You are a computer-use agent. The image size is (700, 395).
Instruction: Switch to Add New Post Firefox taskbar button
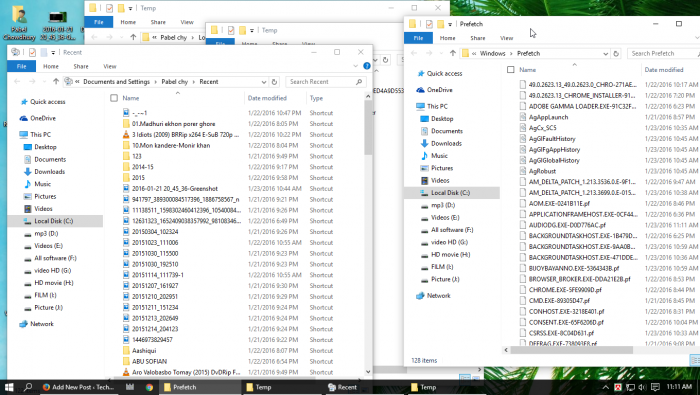point(78,387)
